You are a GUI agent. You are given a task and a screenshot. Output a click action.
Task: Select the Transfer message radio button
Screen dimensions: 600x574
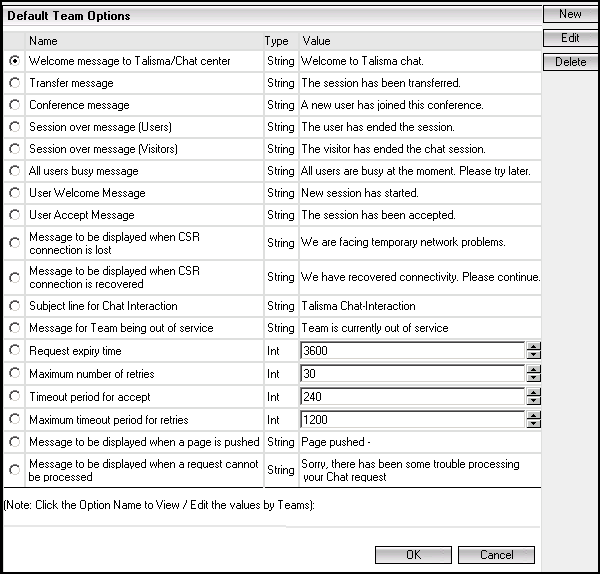point(15,83)
